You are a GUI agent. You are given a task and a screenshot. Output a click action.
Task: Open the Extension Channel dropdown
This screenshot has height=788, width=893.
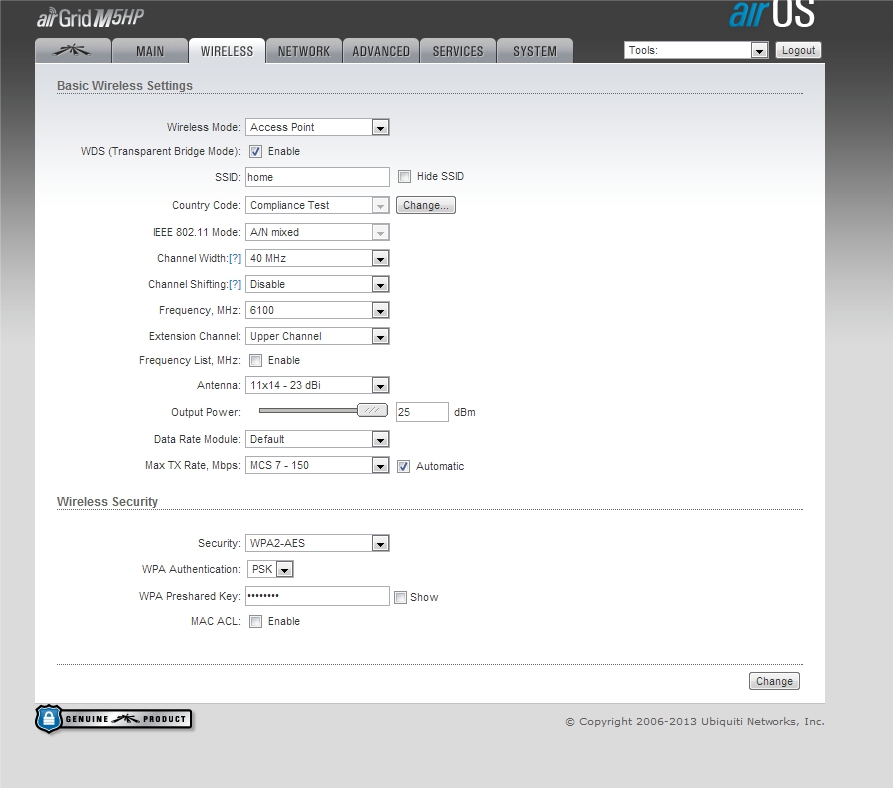click(x=317, y=336)
